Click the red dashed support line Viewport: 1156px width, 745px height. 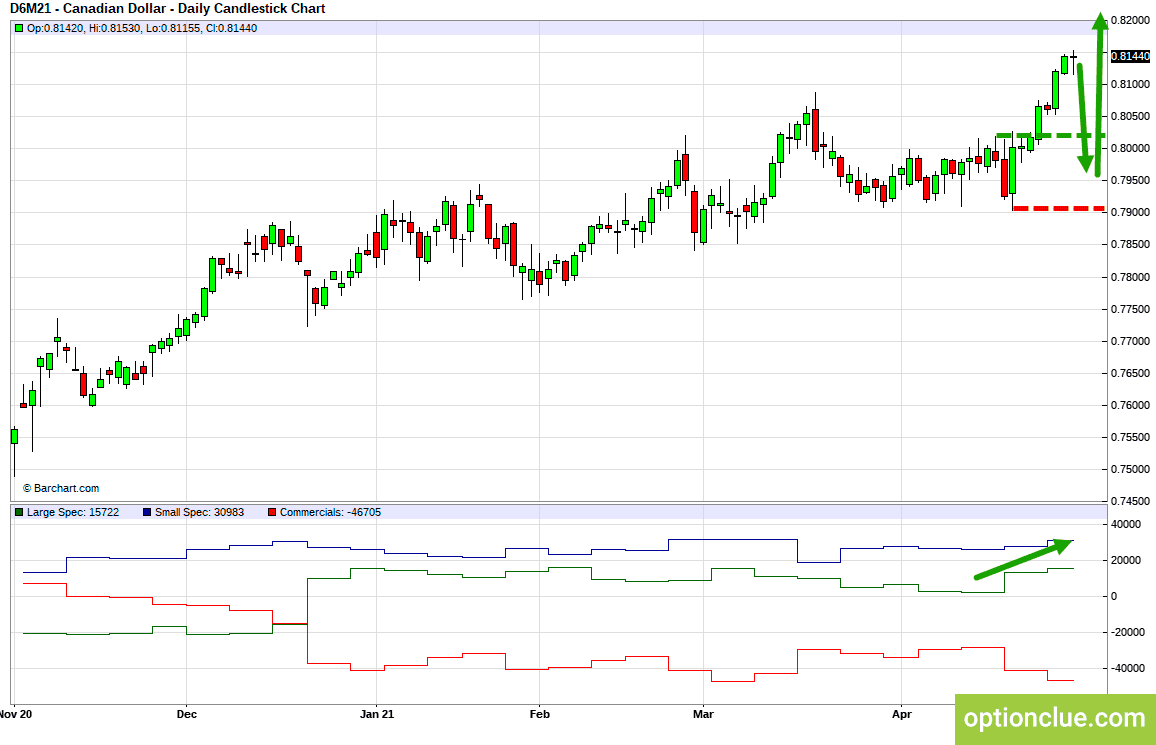click(x=1059, y=209)
